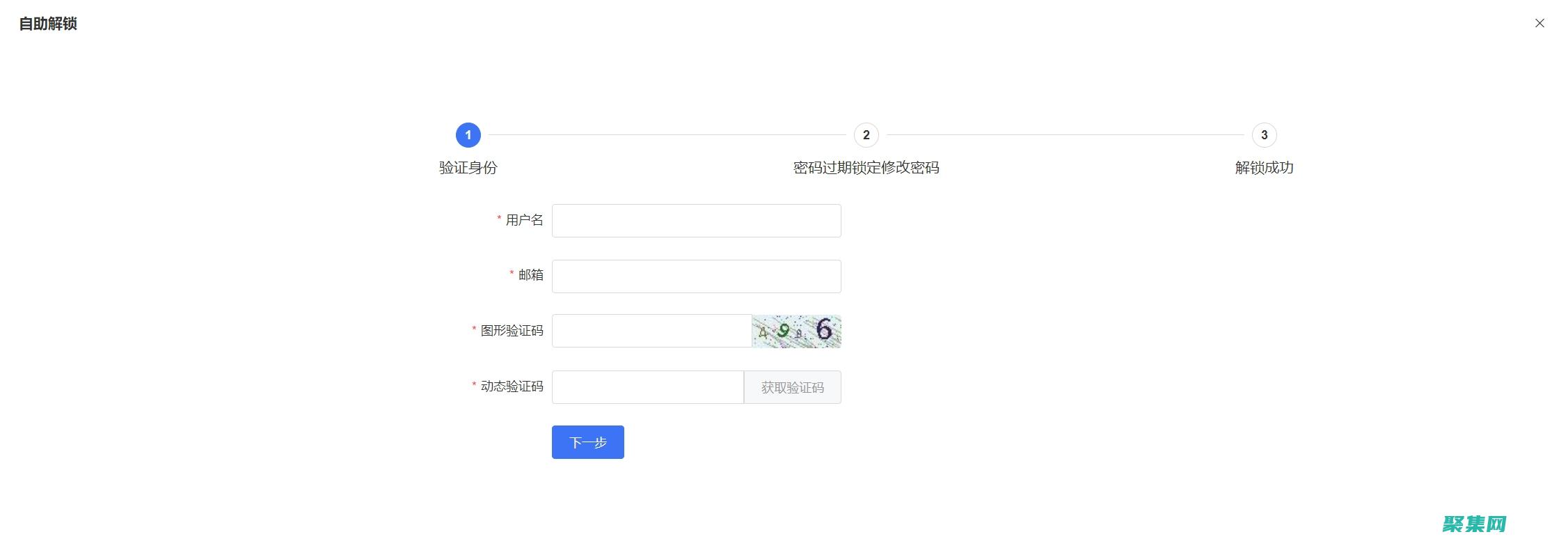Click into the 动态验证码 text box
Image resolution: width=1568 pixels, height=539 pixels.
click(x=647, y=387)
